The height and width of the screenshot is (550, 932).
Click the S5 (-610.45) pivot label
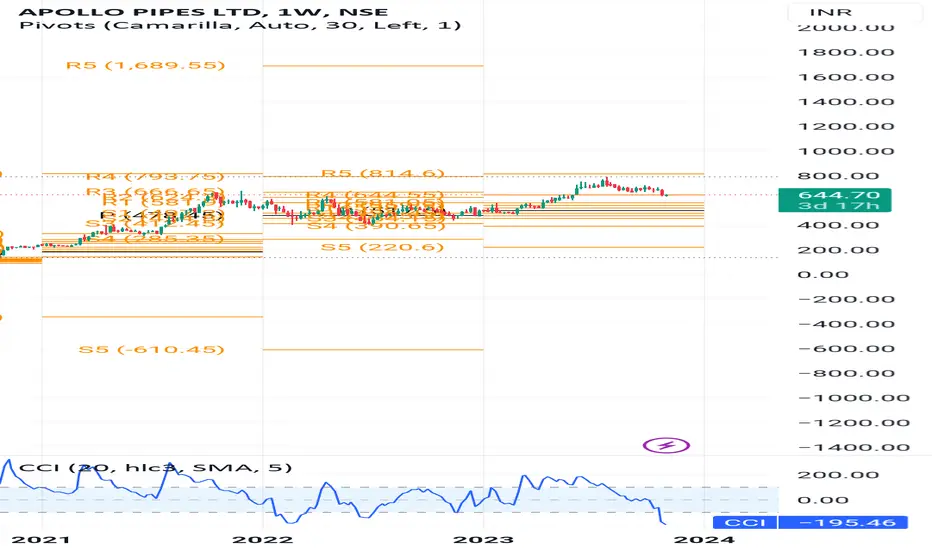coord(152,350)
